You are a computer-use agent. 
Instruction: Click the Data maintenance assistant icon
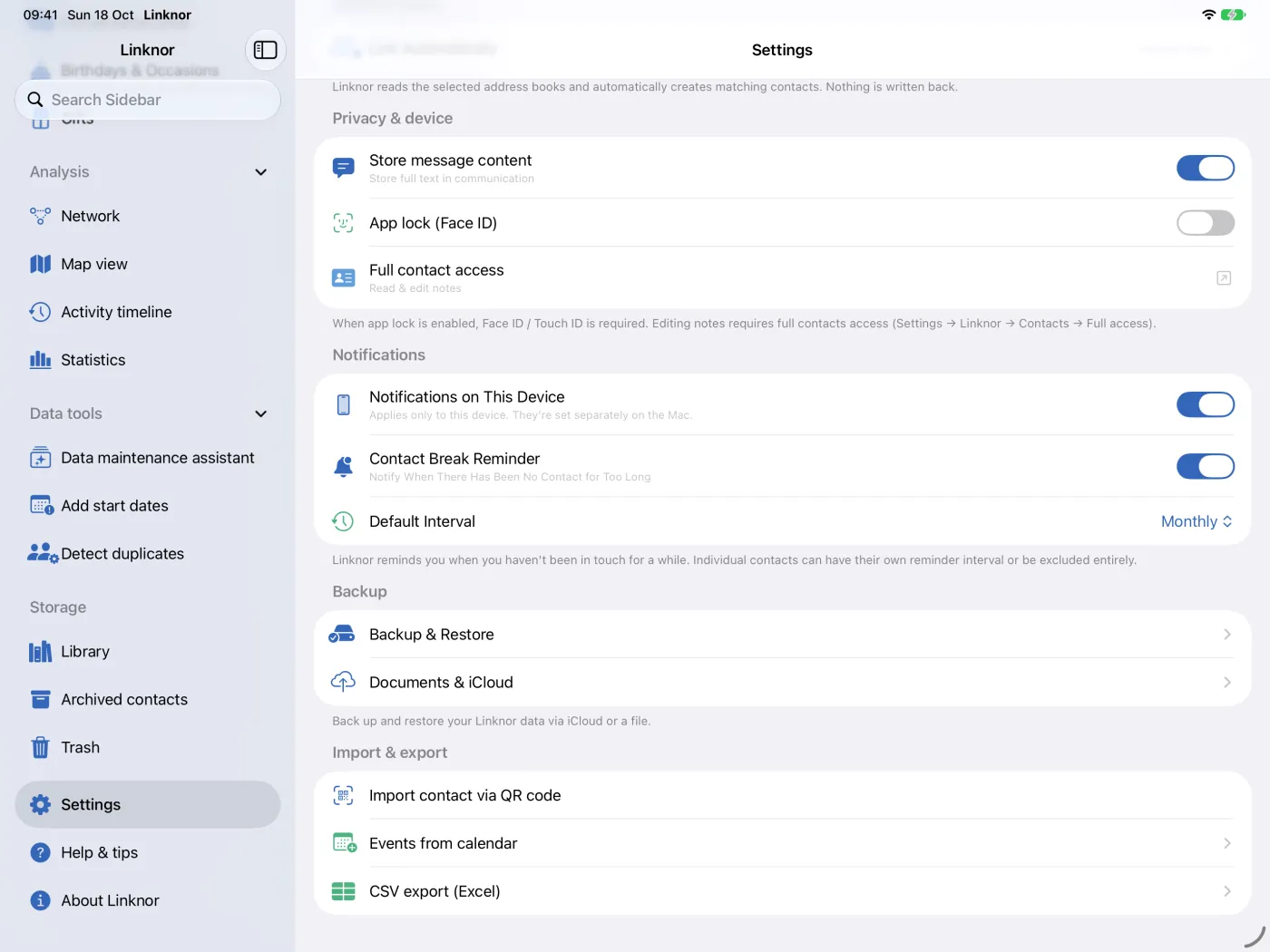(x=40, y=458)
